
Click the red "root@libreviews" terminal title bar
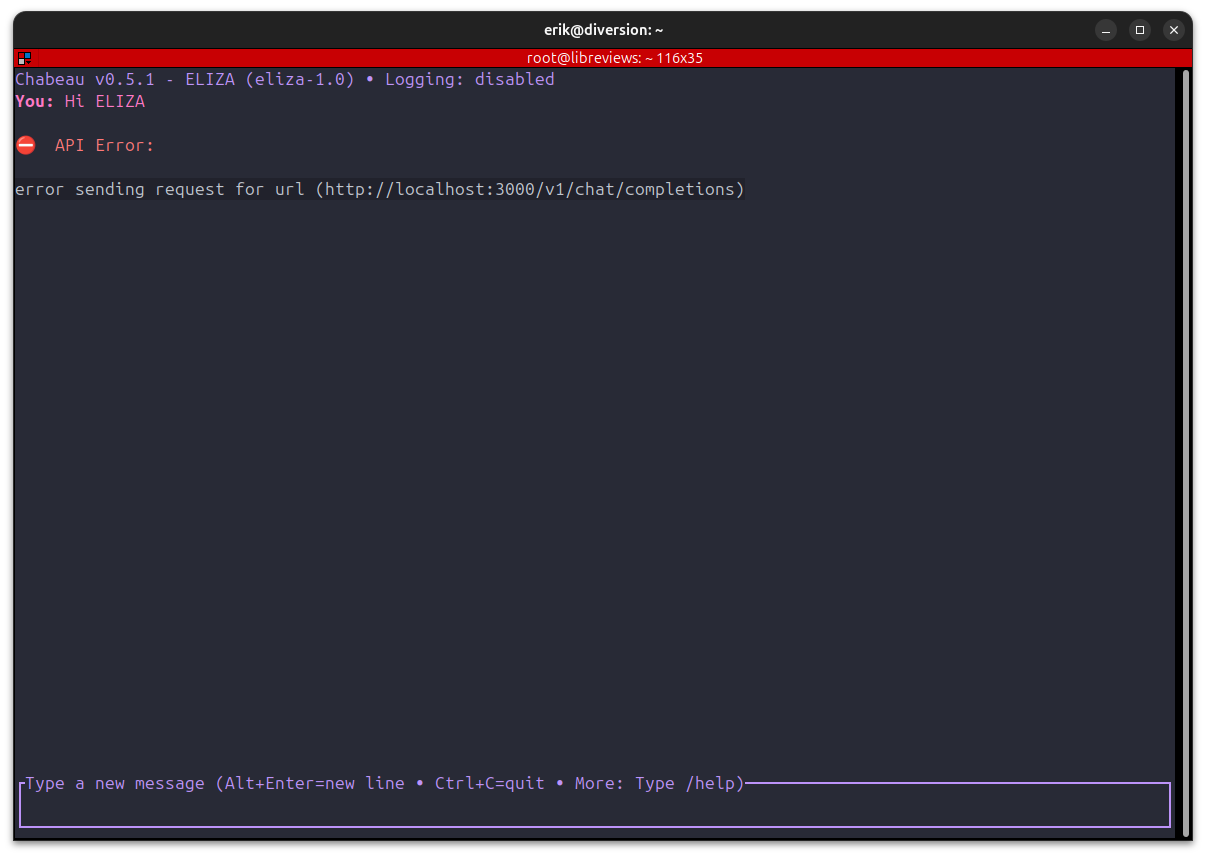pyautogui.click(x=614, y=58)
